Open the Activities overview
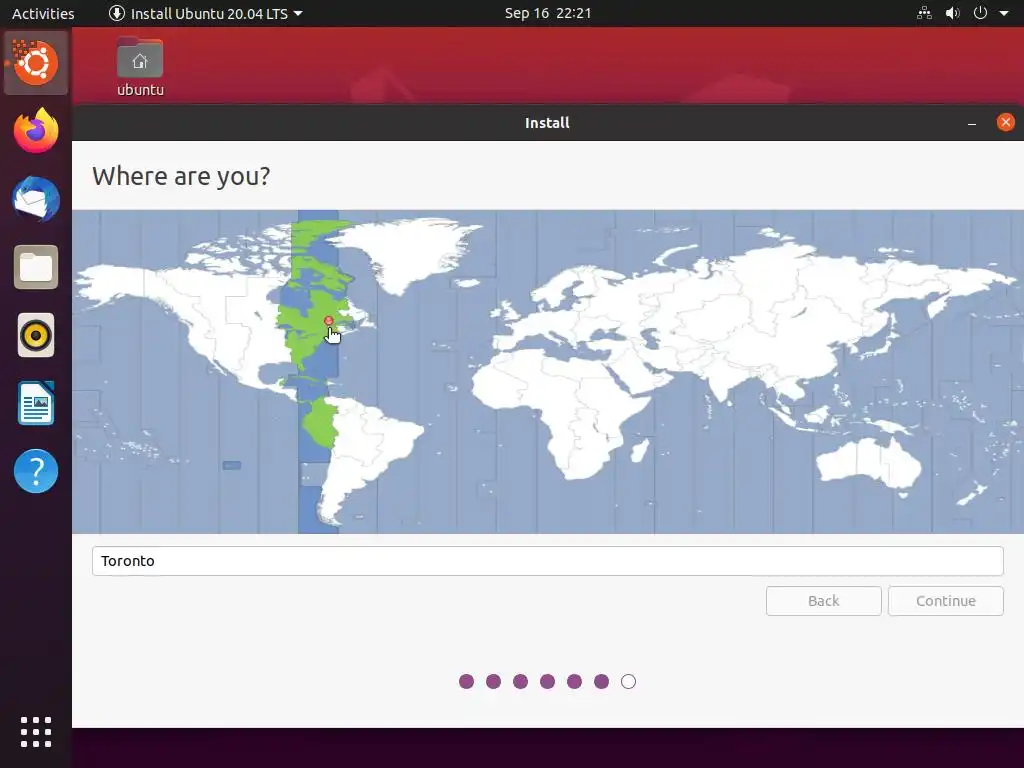Image resolution: width=1024 pixels, height=768 pixels. click(43, 13)
